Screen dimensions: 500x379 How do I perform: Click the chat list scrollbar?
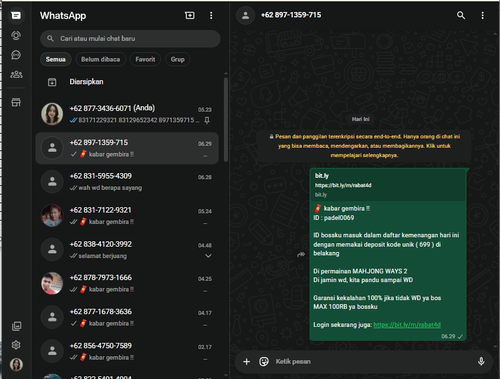pos(226,120)
